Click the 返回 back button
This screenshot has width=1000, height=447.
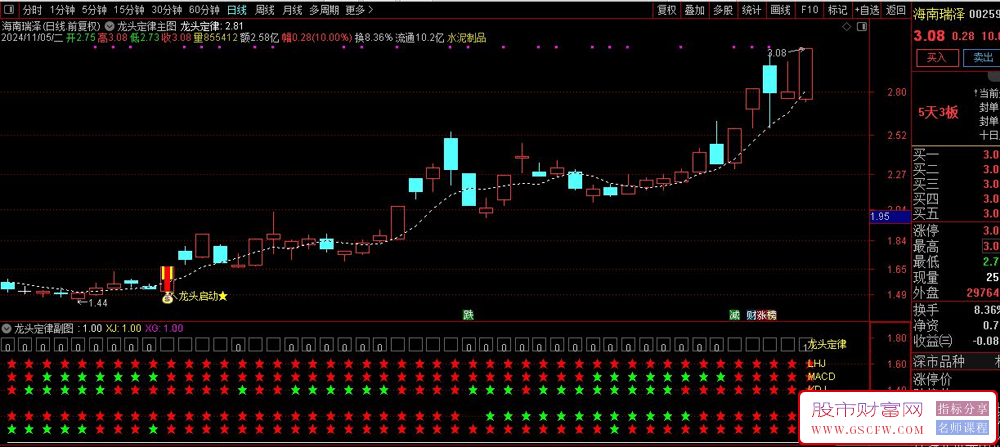tap(896, 10)
